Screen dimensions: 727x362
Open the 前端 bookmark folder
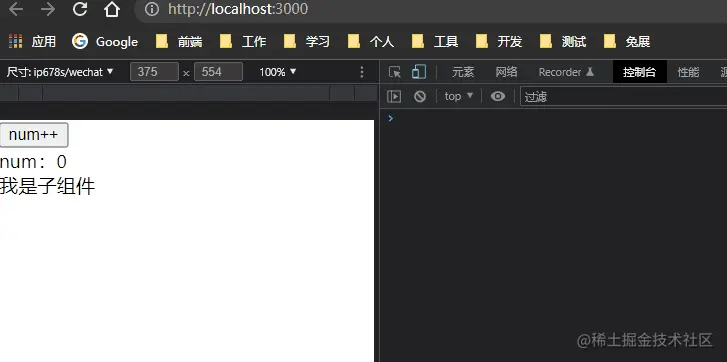click(179, 42)
